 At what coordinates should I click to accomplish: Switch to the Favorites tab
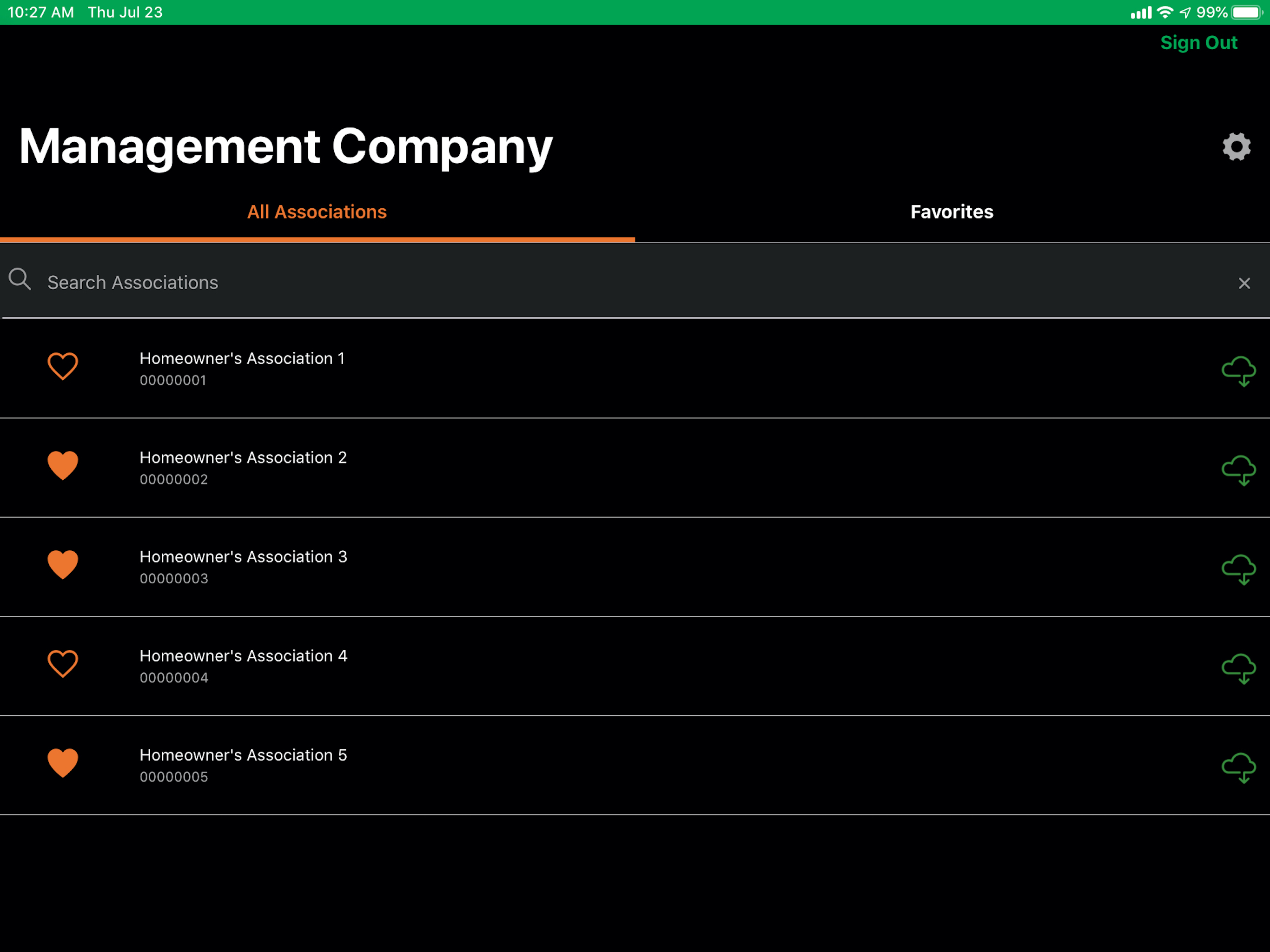click(x=952, y=212)
